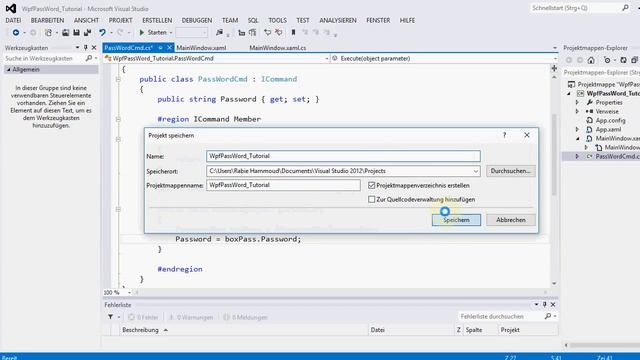The width and height of the screenshot is (640, 360).
Task: Click the Starten button label
Action: 157,32
